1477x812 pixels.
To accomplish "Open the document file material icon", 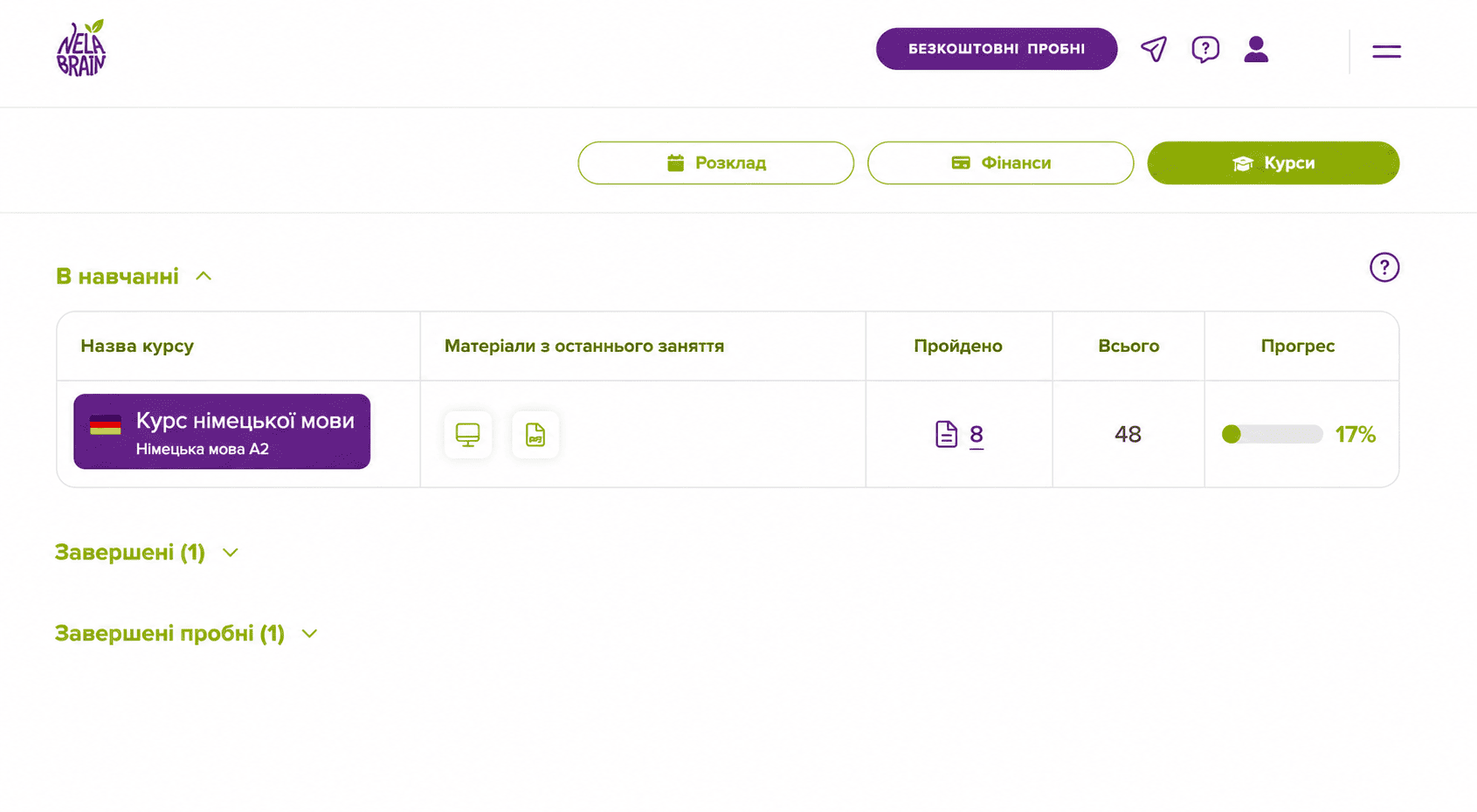I will pyautogui.click(x=535, y=435).
